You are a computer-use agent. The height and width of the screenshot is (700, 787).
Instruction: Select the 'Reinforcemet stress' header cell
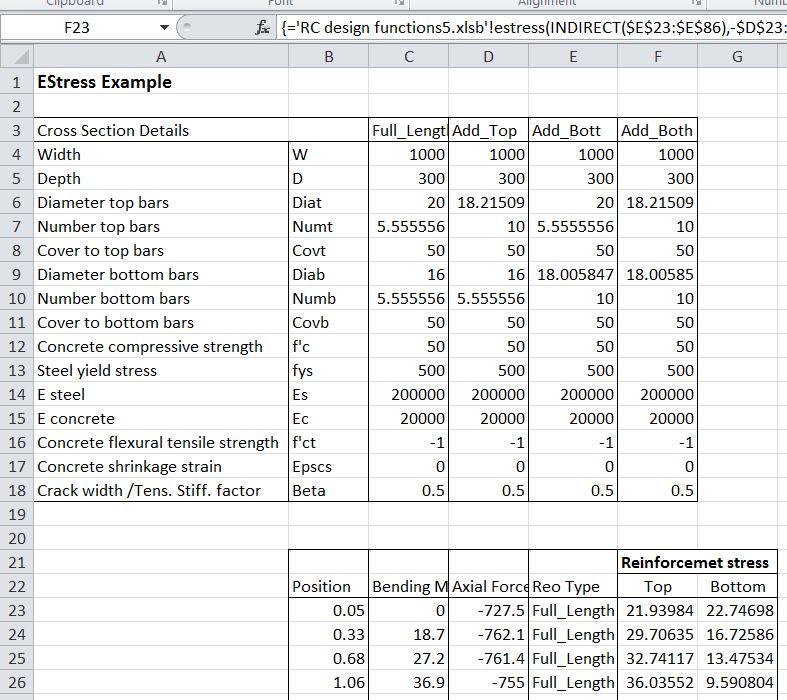pos(696,562)
